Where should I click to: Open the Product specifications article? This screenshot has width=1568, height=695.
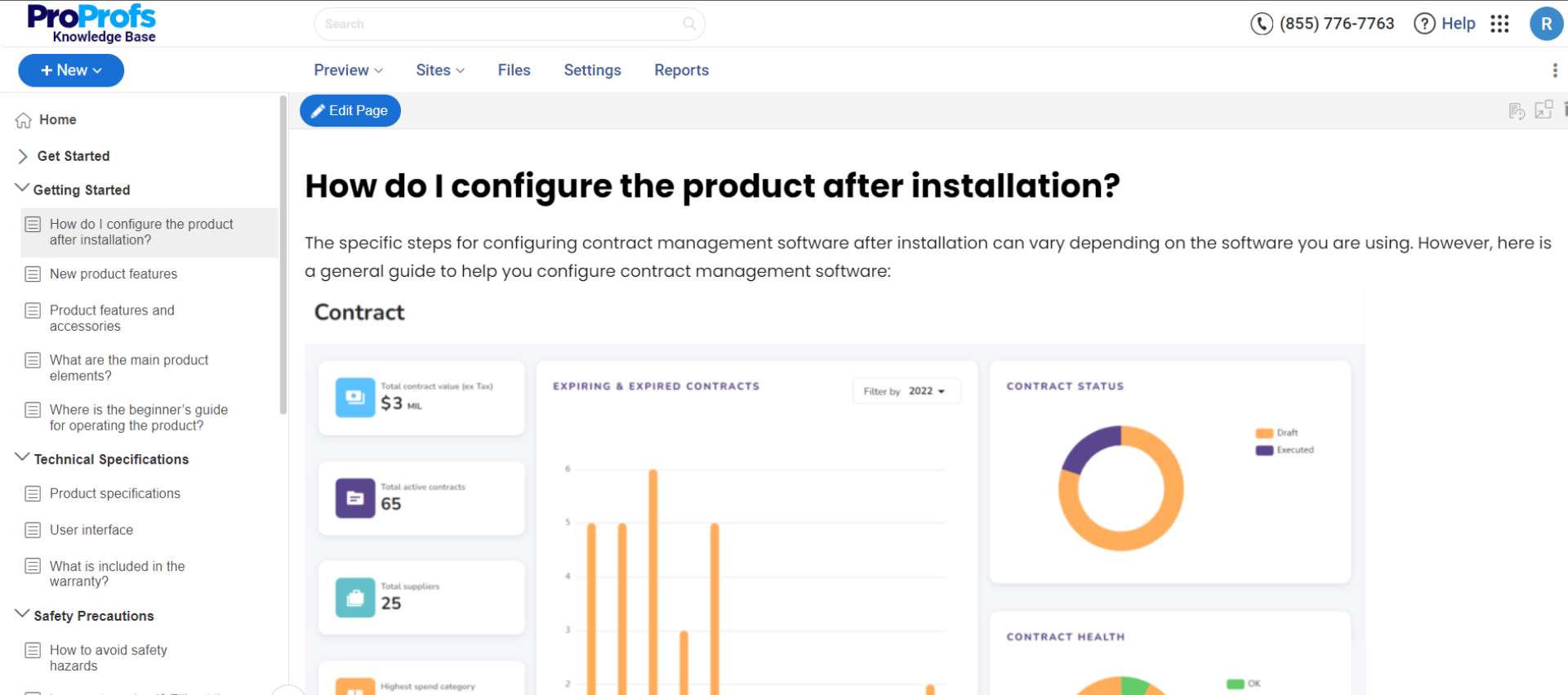coord(115,493)
